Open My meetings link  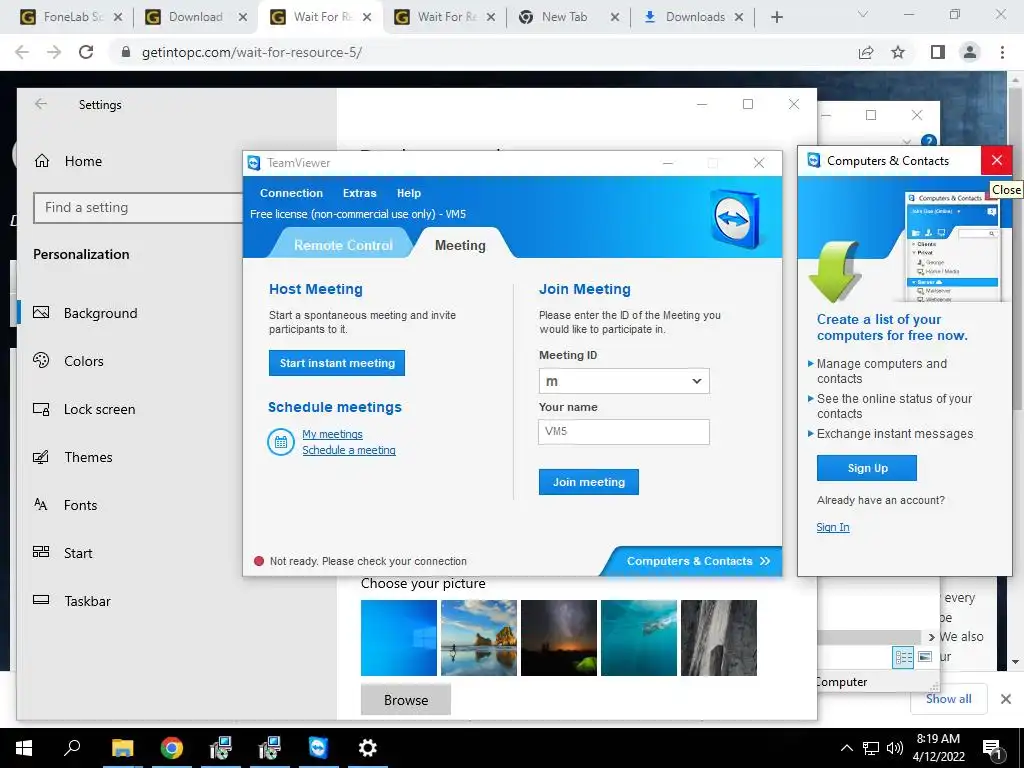[x=332, y=434]
